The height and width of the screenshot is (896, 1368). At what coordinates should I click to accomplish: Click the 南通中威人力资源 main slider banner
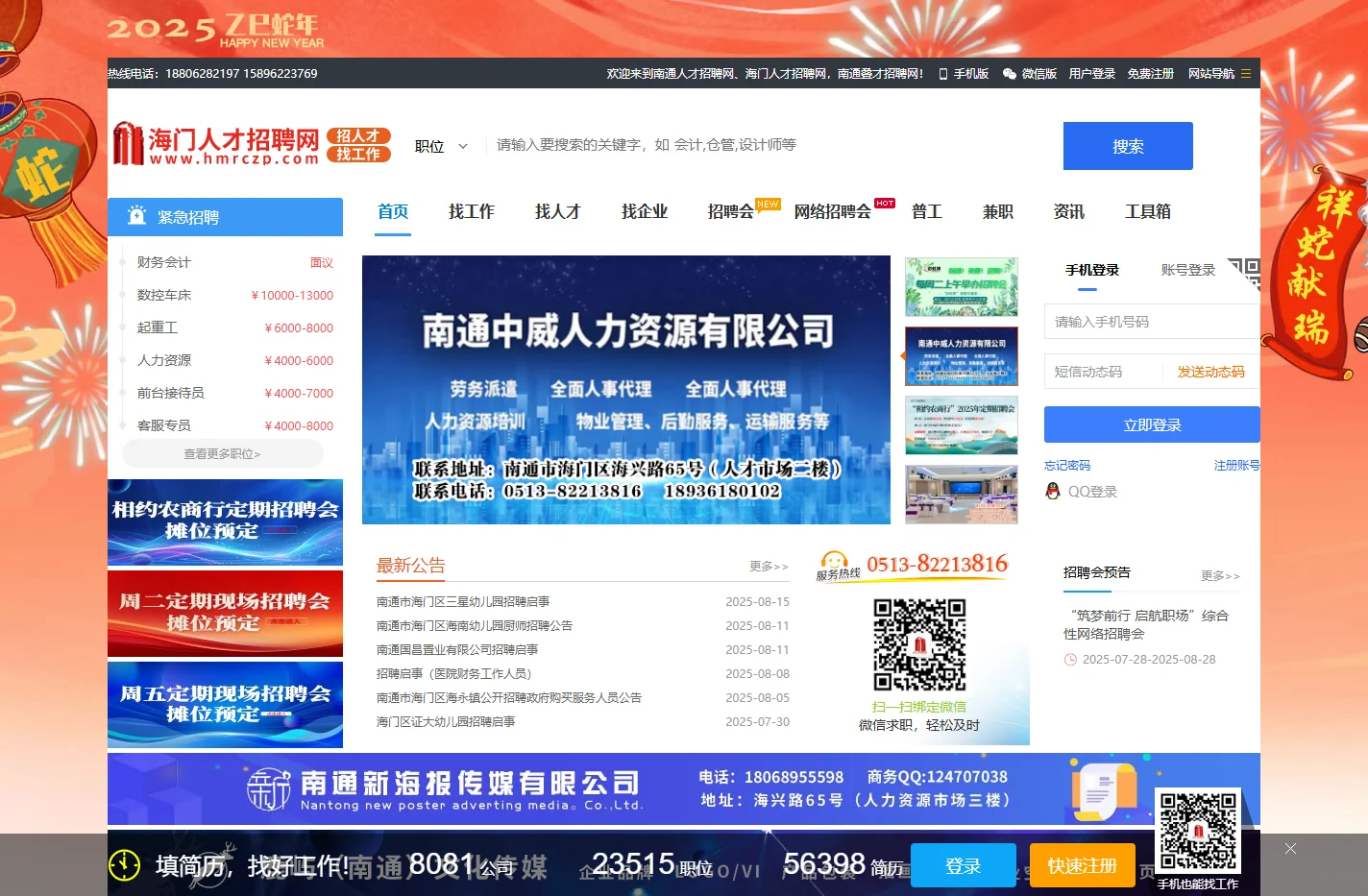[x=626, y=390]
